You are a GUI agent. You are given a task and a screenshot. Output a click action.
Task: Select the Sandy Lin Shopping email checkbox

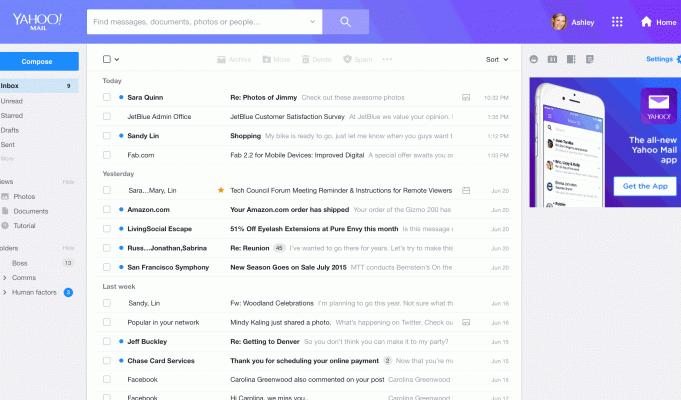[107, 136]
